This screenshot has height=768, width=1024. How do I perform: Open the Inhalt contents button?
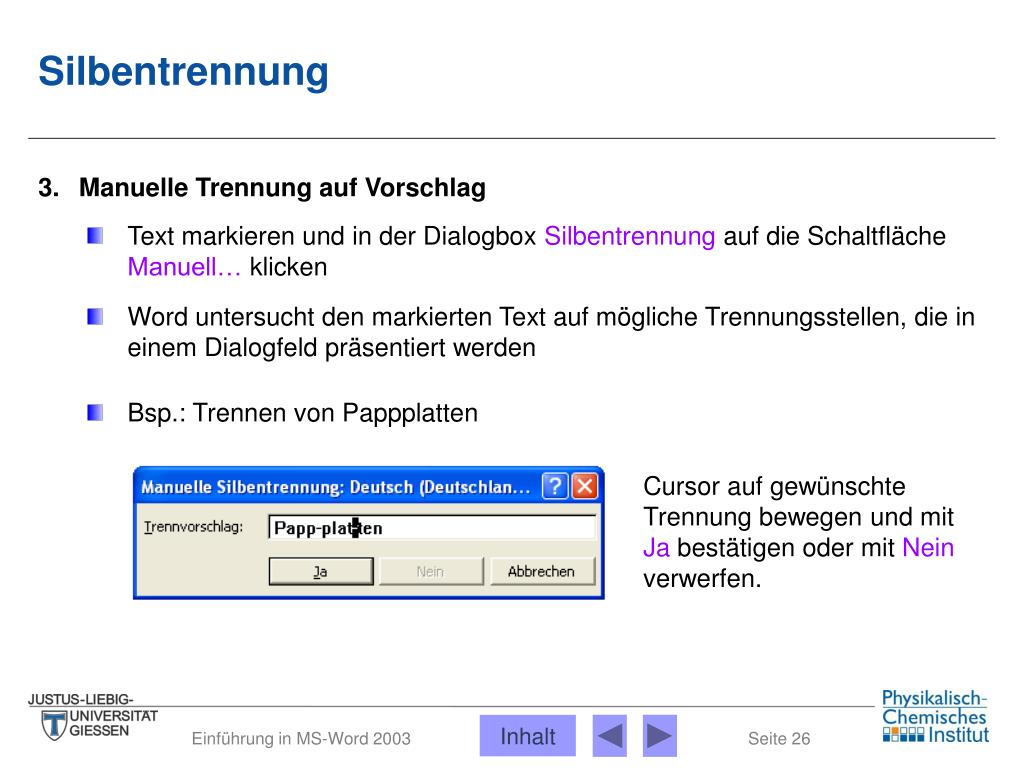pos(528,736)
